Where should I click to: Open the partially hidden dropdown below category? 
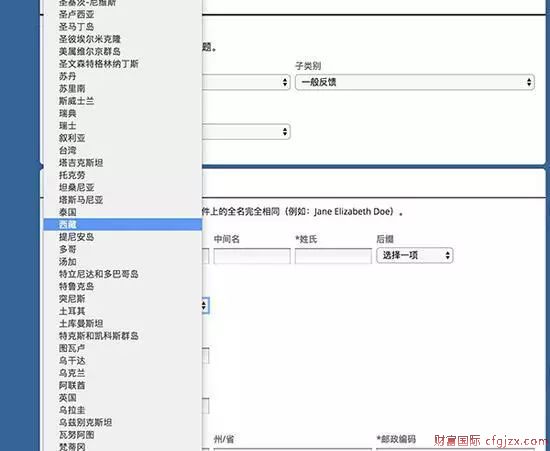[246, 132]
